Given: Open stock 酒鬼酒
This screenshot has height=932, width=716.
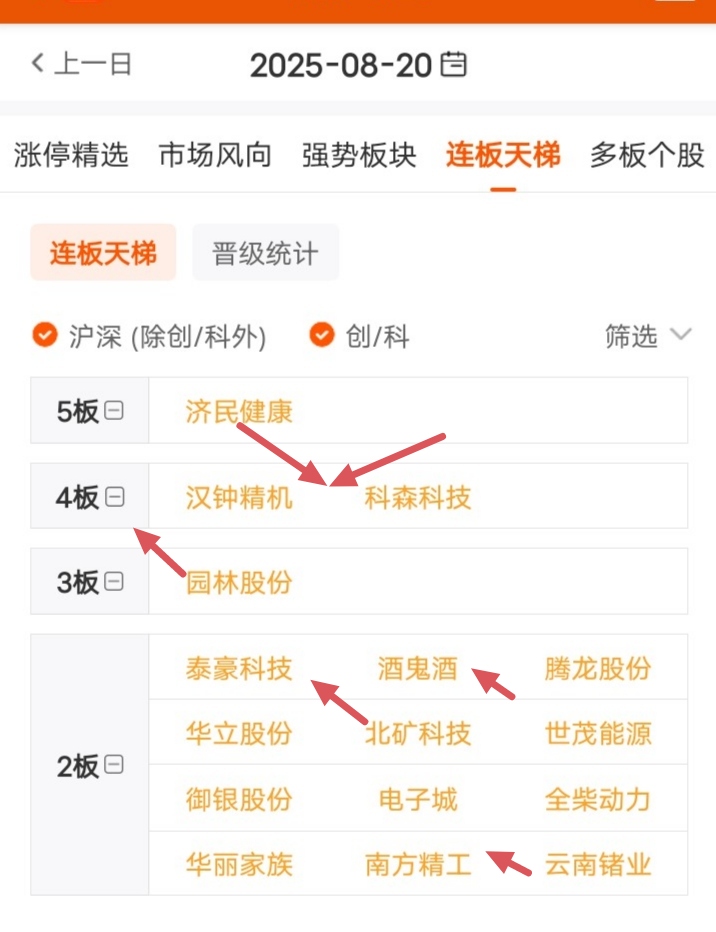Looking at the screenshot, I should point(418,668).
